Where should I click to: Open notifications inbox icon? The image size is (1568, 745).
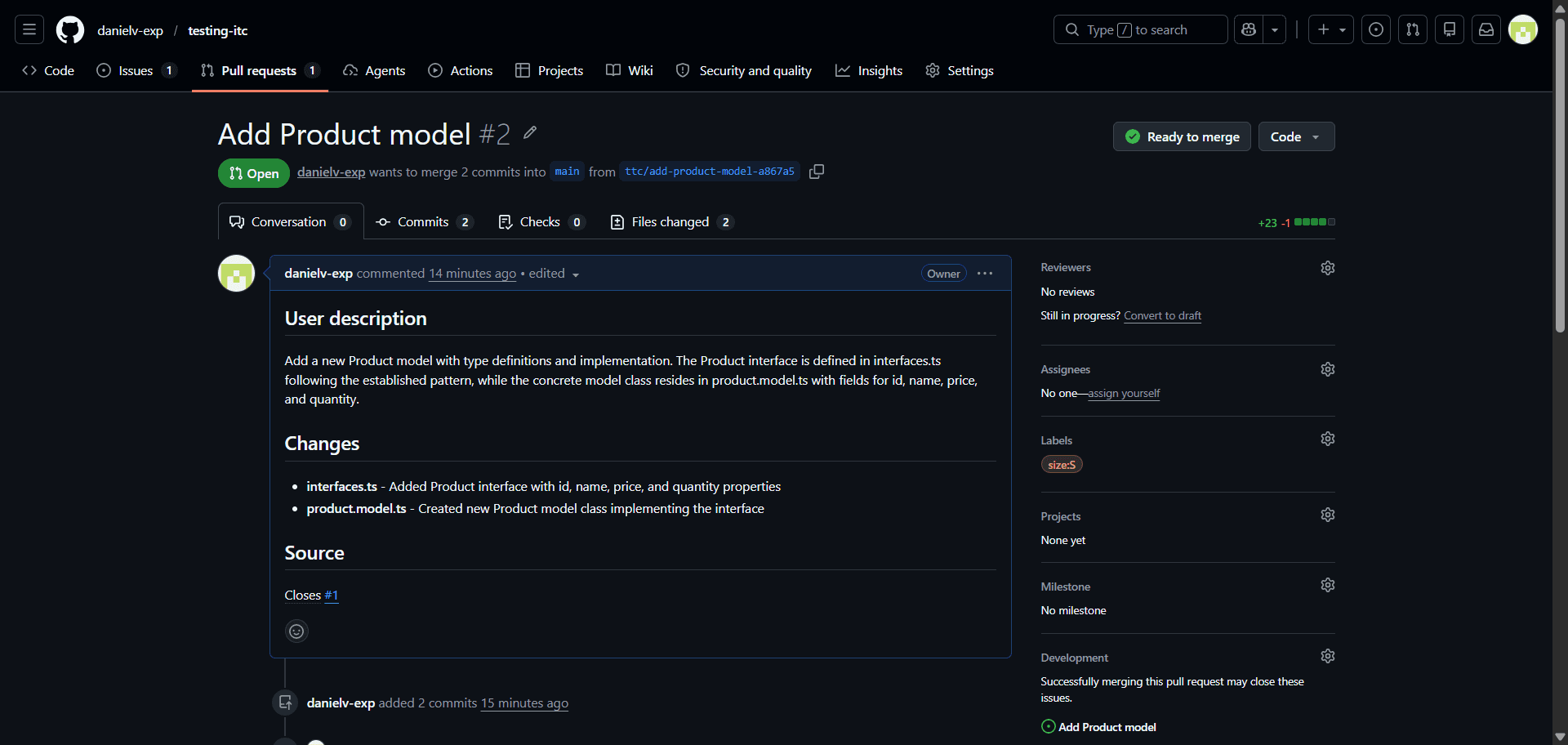click(1486, 30)
